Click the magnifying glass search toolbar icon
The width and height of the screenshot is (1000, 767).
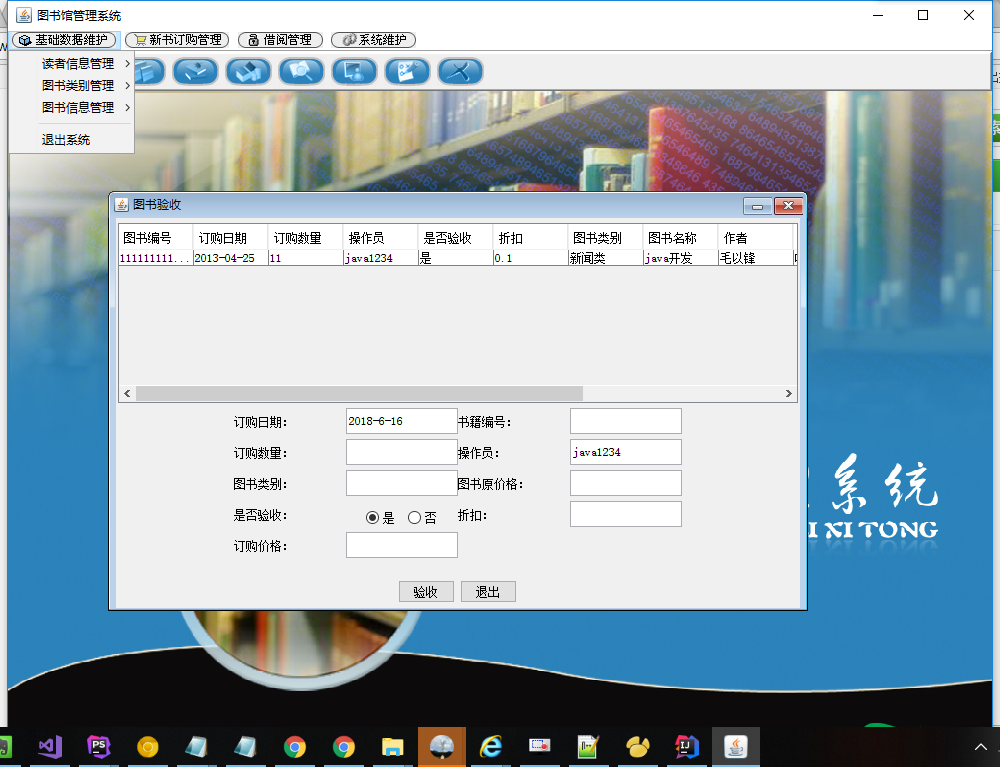click(x=301, y=71)
